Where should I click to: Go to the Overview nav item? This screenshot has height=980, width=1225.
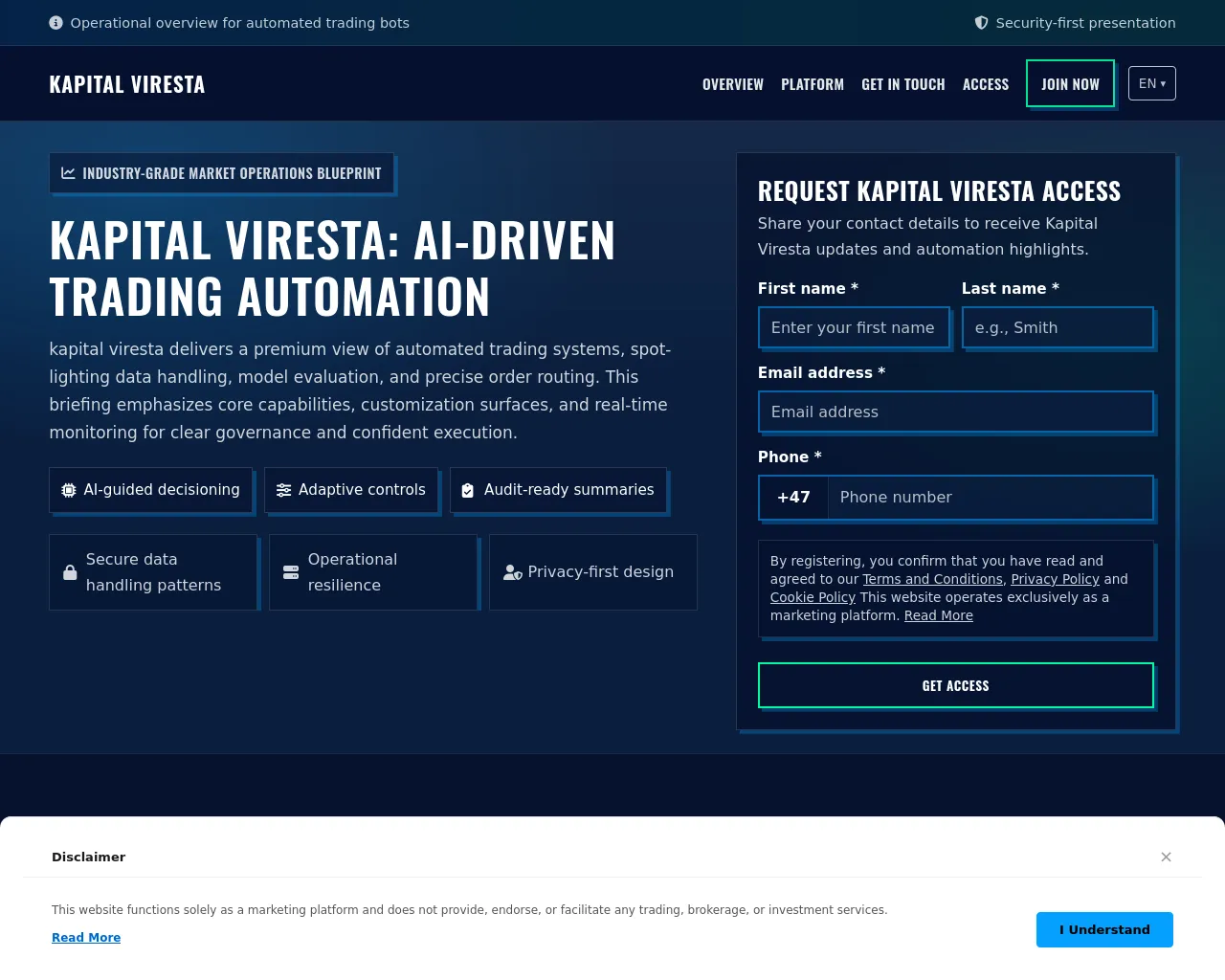click(x=733, y=84)
